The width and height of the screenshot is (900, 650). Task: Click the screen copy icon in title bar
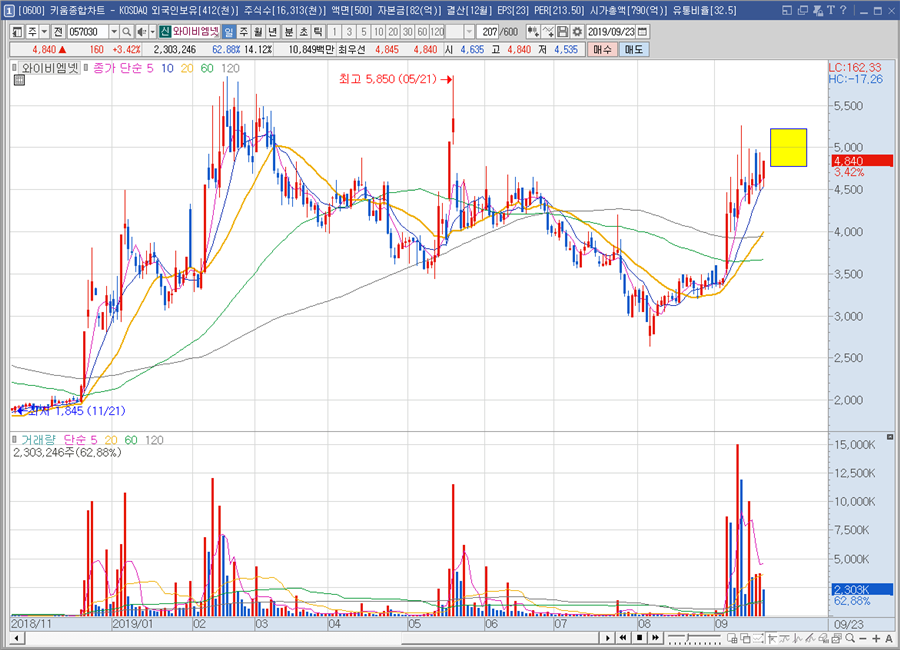802,10
